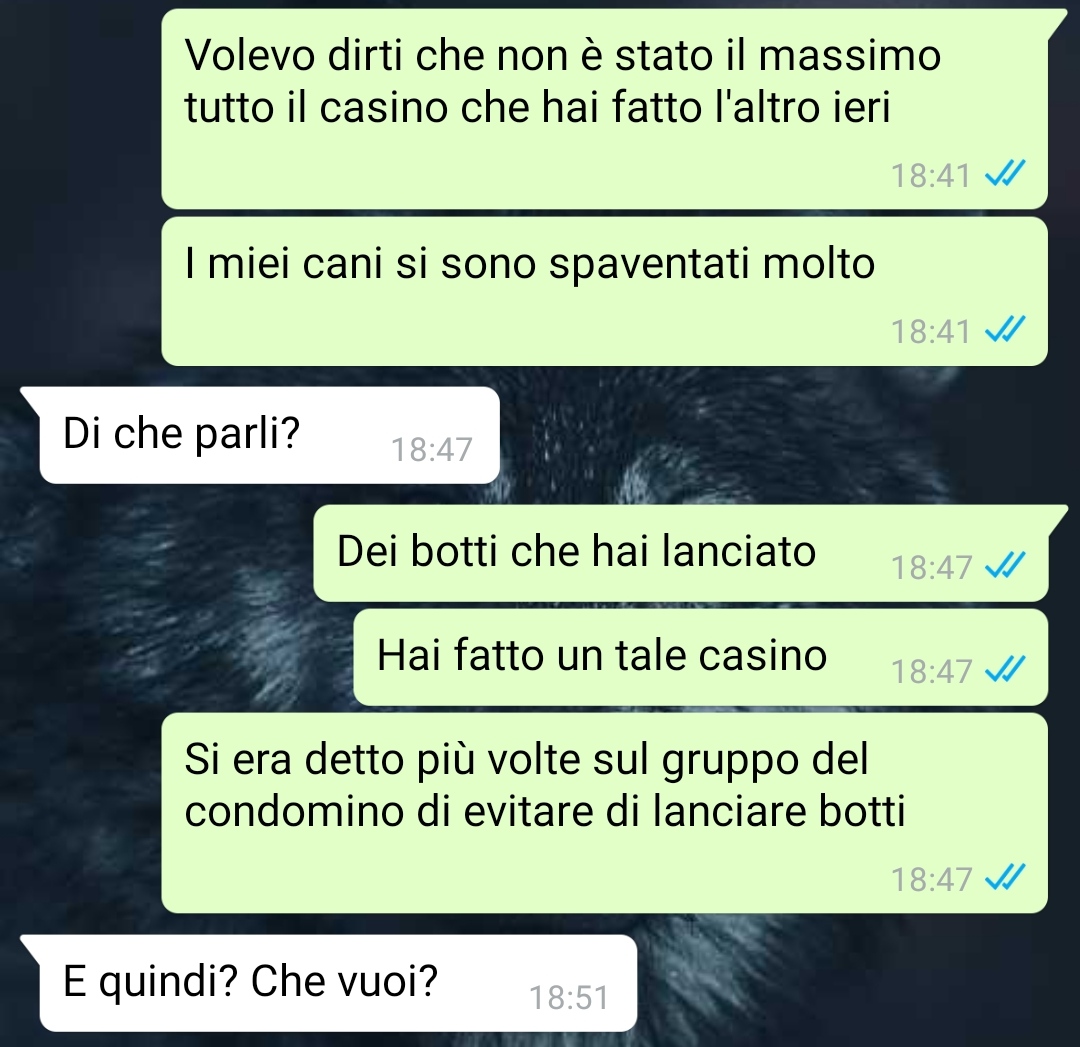Screen dimensions: 1080x1047
Task: Click the 'Hai fatto un tale casino' message
Action: pyautogui.click(x=700, y=657)
